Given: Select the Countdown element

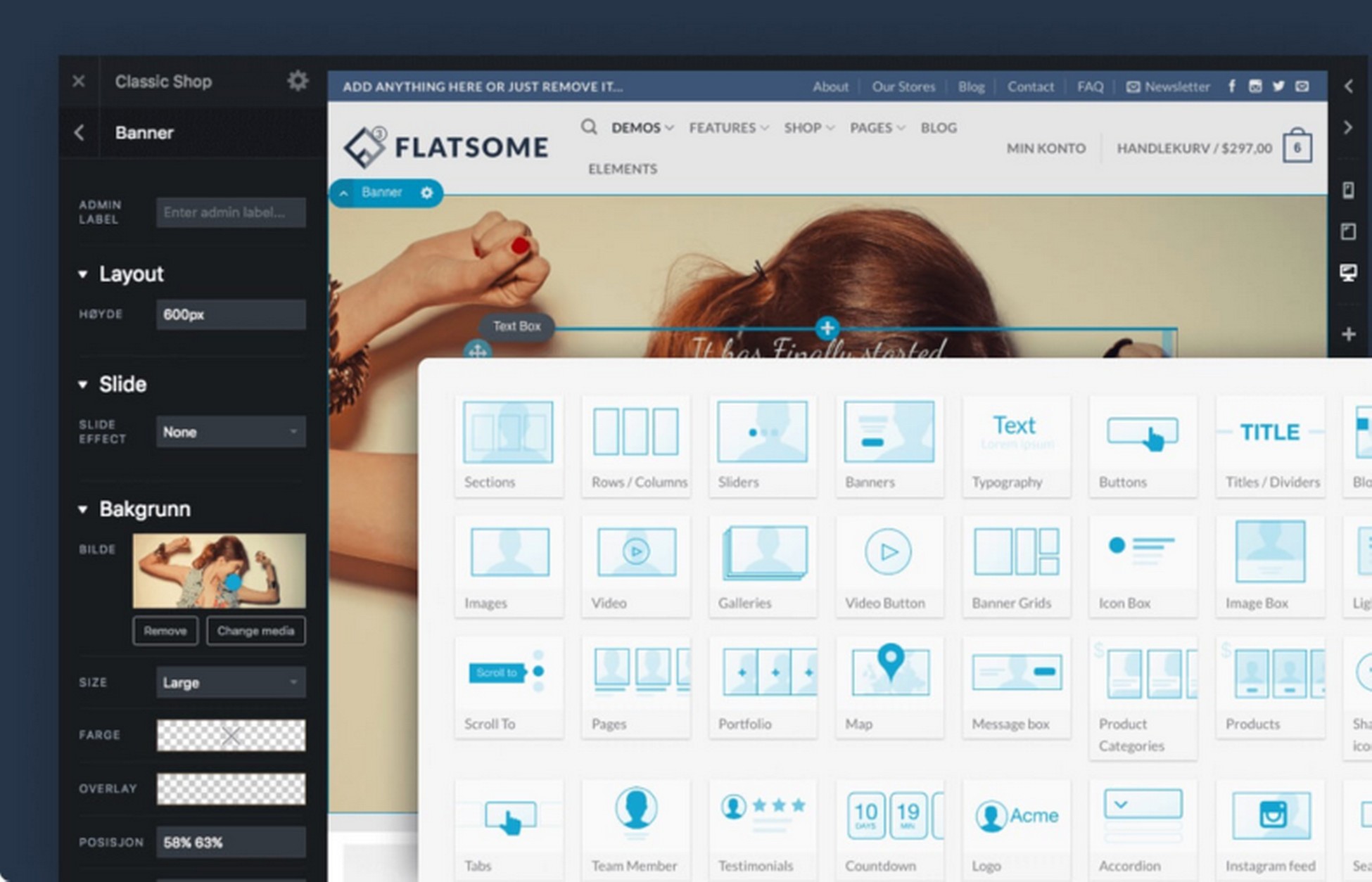Looking at the screenshot, I should pos(889,830).
